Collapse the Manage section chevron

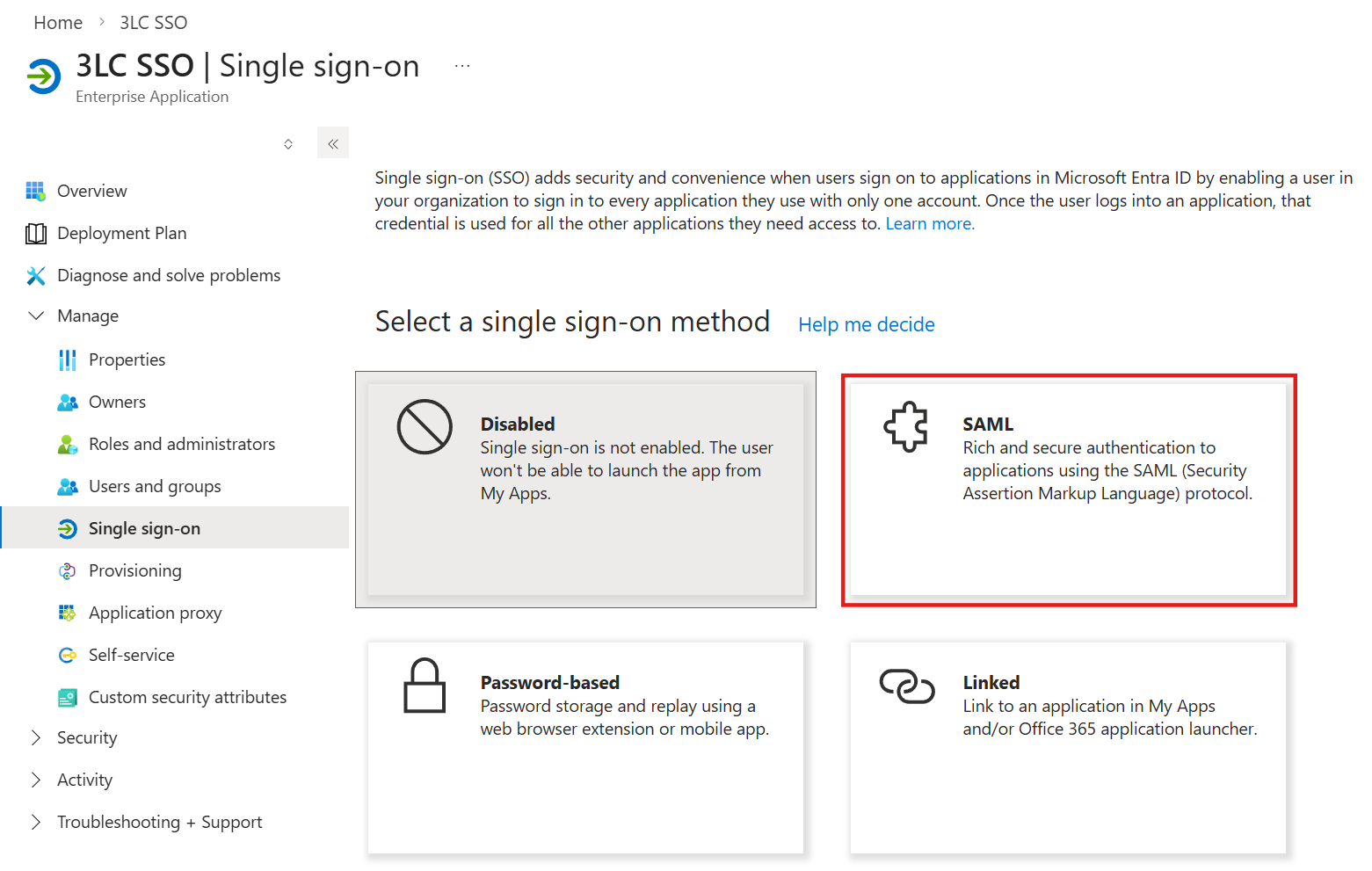tap(36, 316)
